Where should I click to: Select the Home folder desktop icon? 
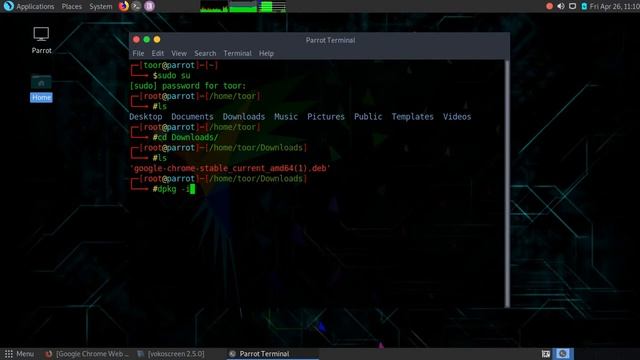click(x=41, y=88)
